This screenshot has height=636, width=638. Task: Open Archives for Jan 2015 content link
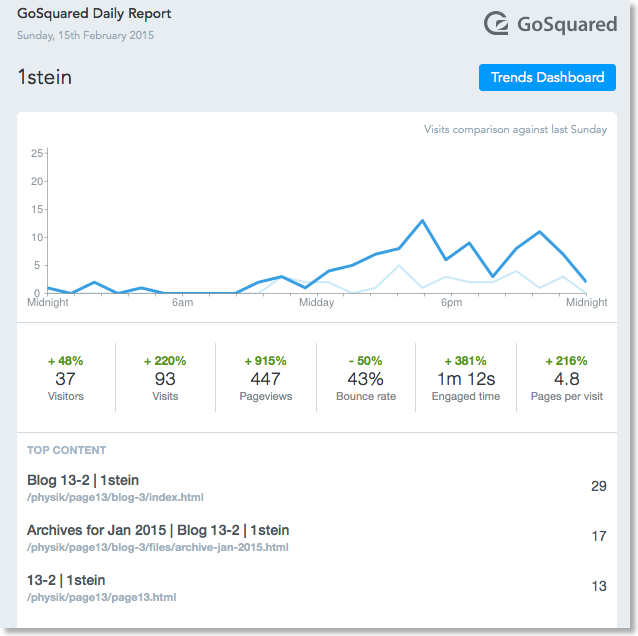158,530
